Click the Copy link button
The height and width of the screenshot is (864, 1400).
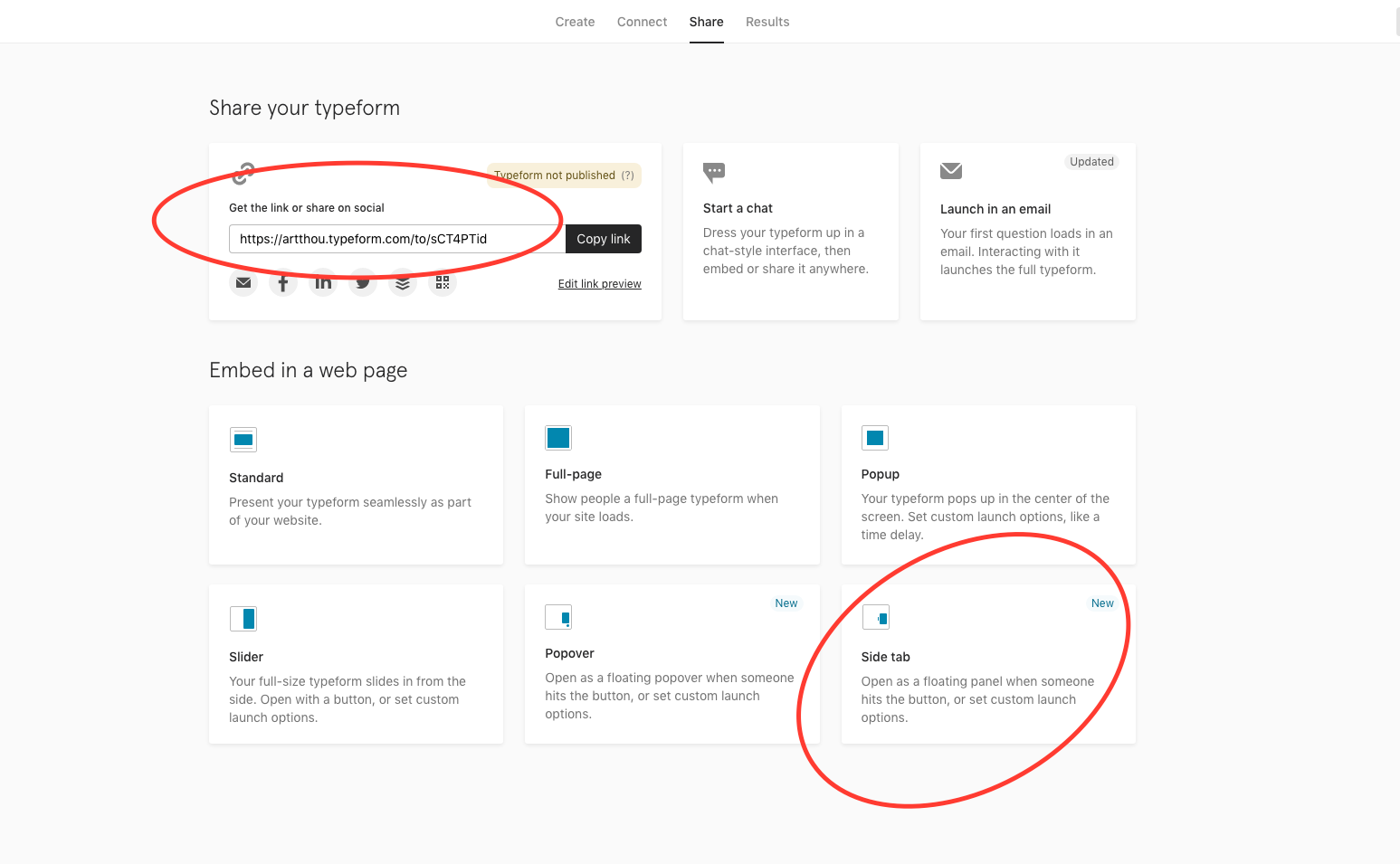coord(604,239)
